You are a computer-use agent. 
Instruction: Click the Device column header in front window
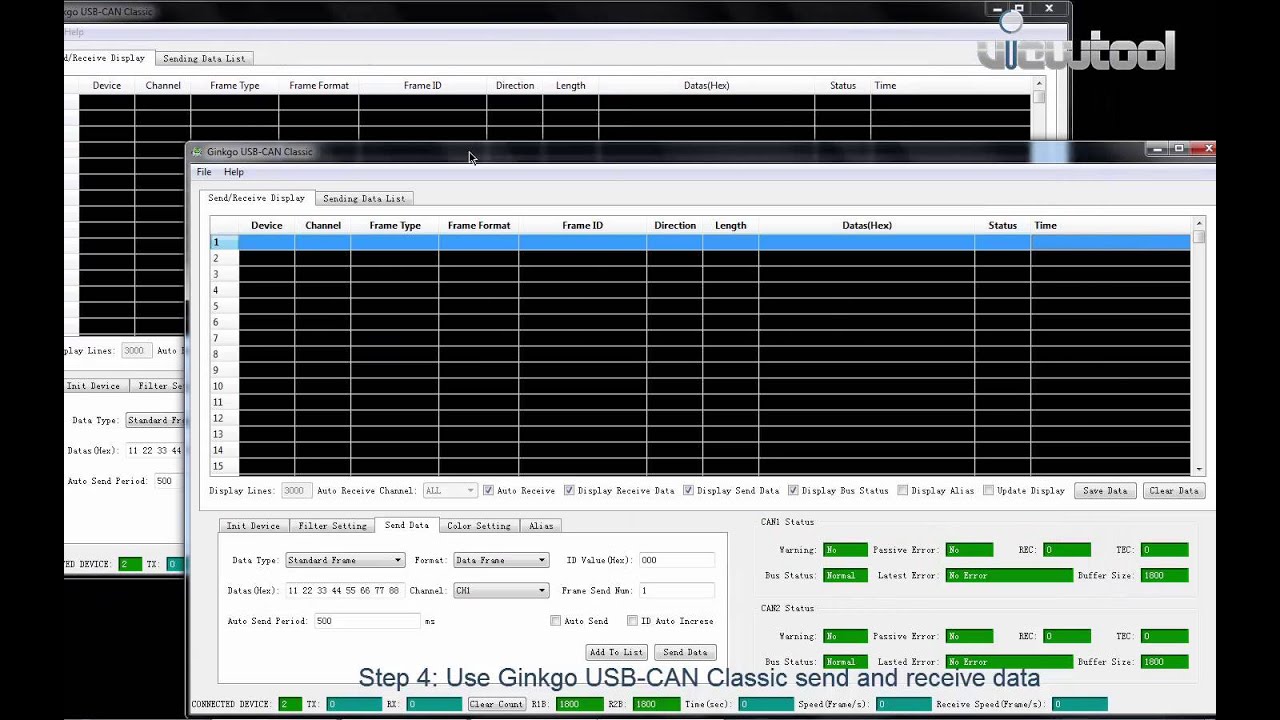click(x=267, y=226)
